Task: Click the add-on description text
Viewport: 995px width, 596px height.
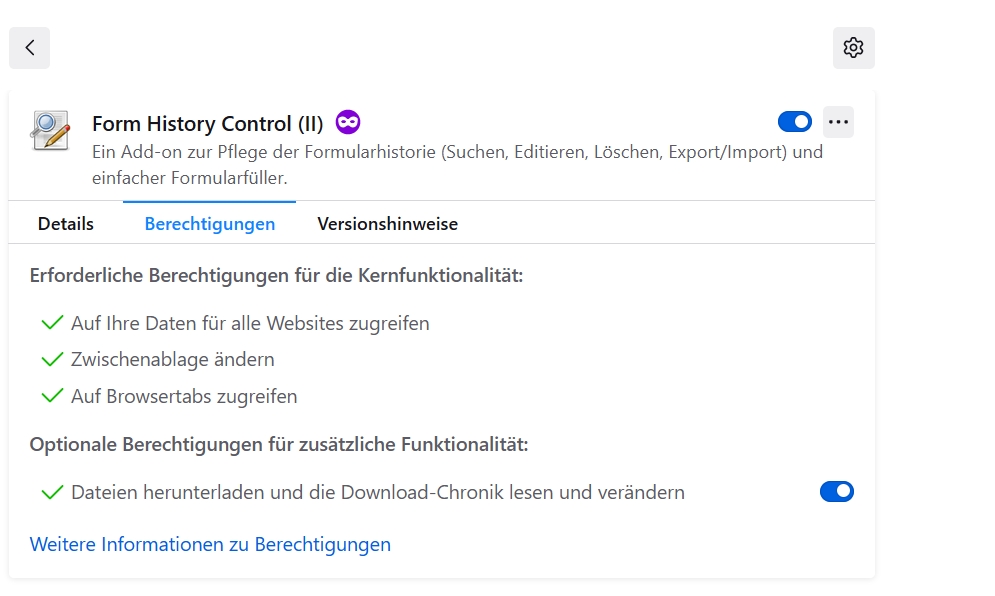Action: click(457, 165)
